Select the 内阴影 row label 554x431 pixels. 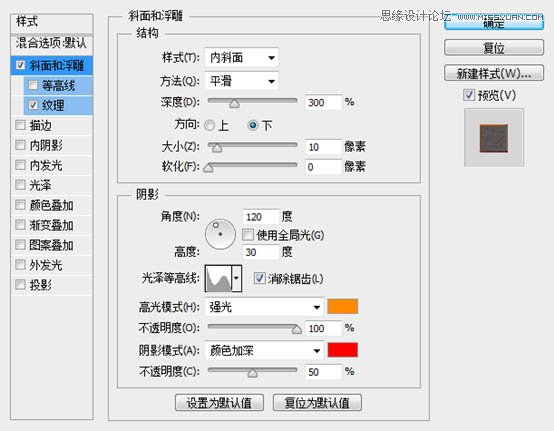(x=46, y=145)
